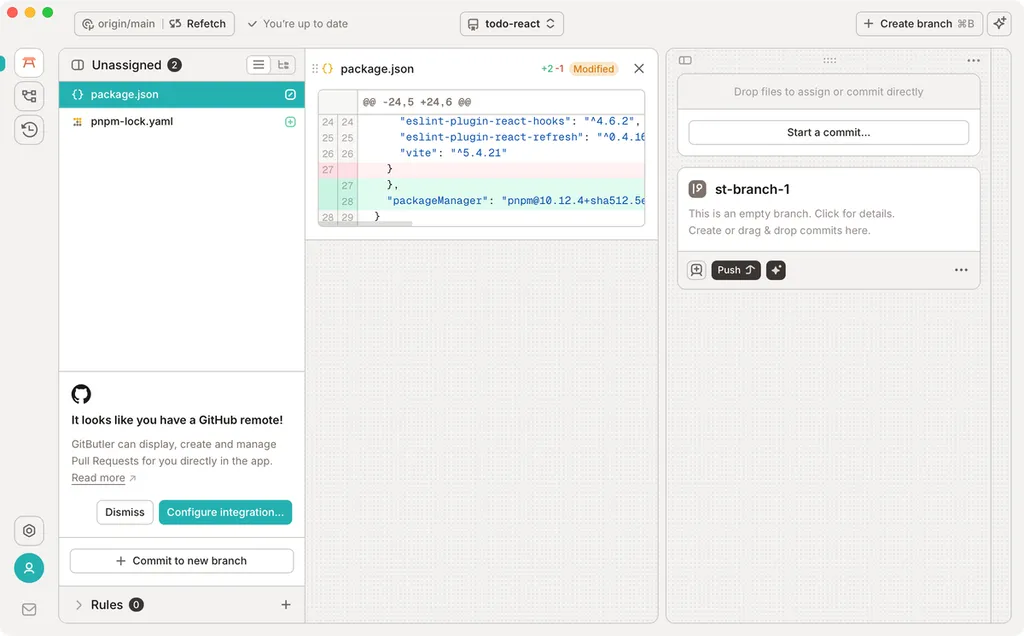
Task: Close the package.json diff panel
Action: (x=639, y=69)
